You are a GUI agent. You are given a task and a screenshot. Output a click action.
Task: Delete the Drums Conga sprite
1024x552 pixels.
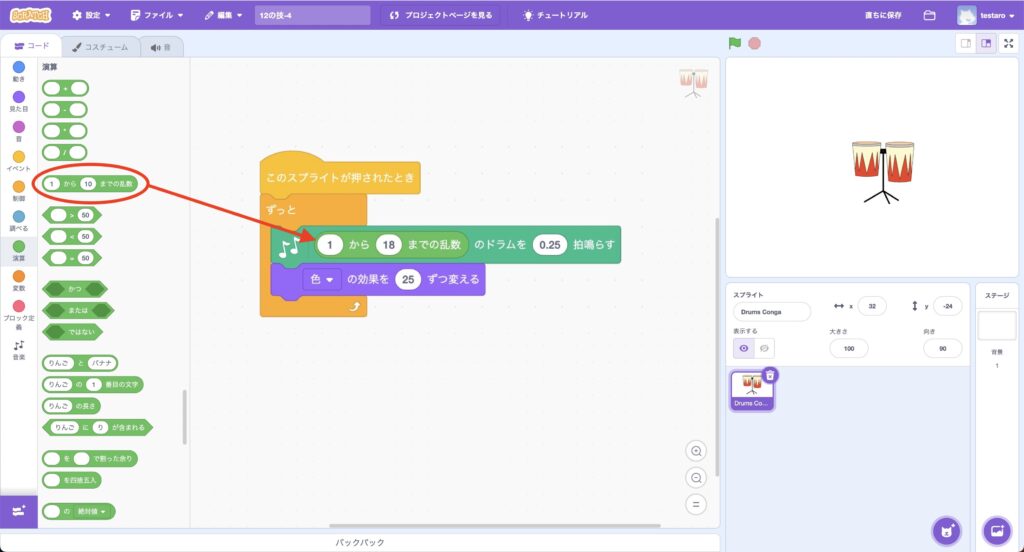[x=770, y=376]
